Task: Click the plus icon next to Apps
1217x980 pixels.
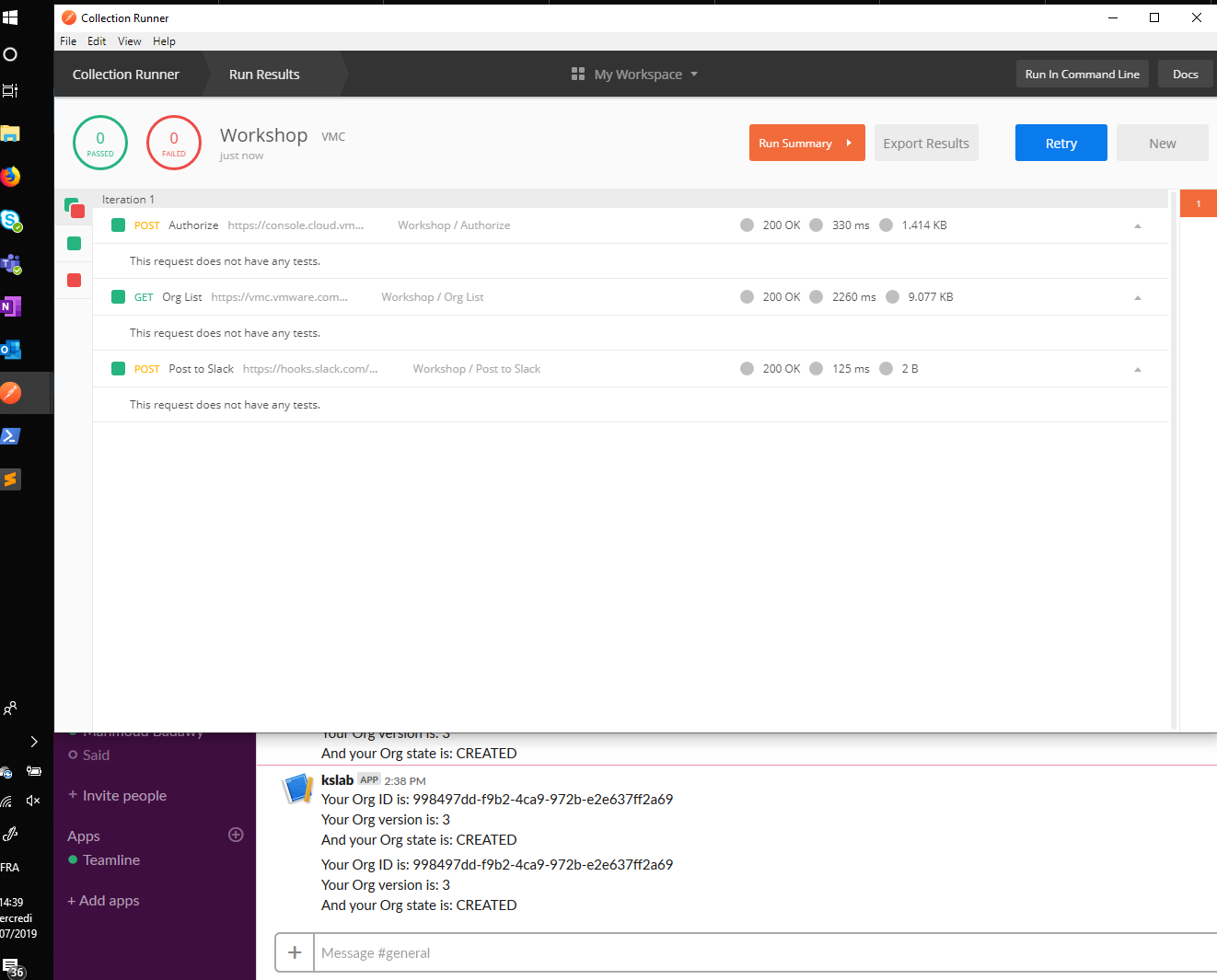Action: click(236, 835)
